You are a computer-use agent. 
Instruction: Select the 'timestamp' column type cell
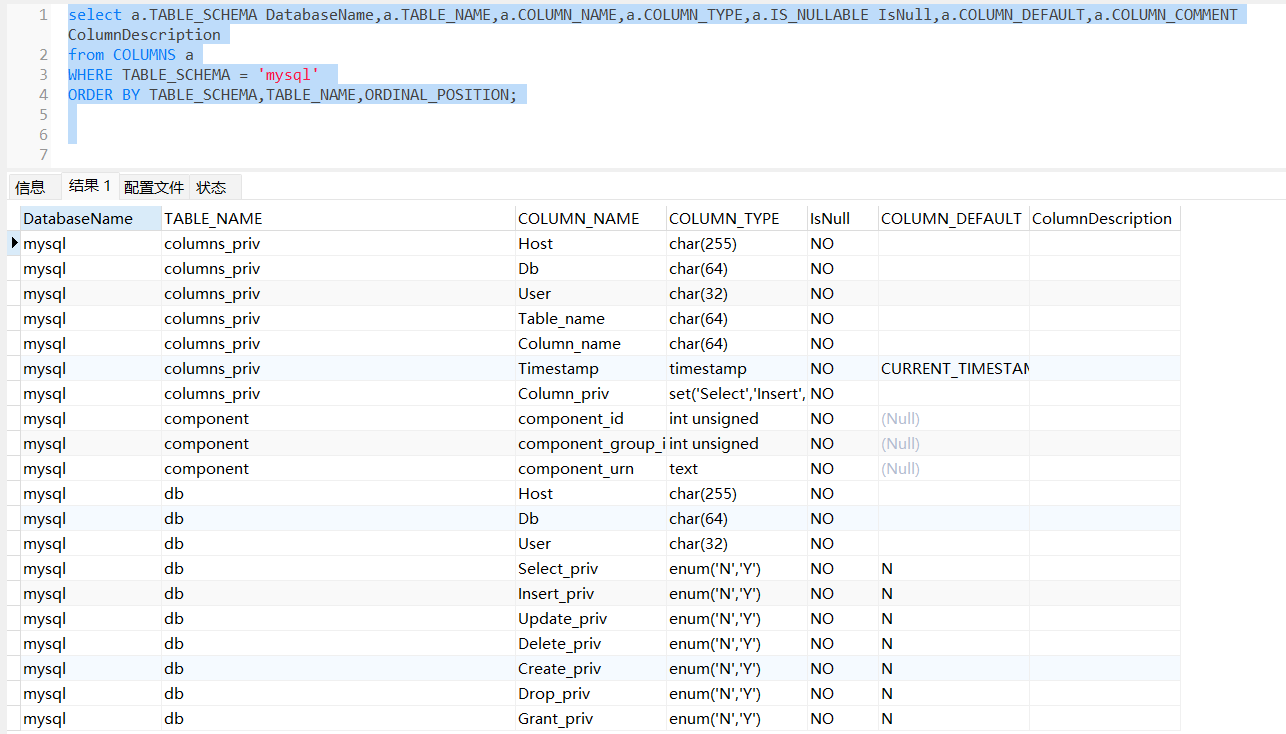tap(737, 368)
